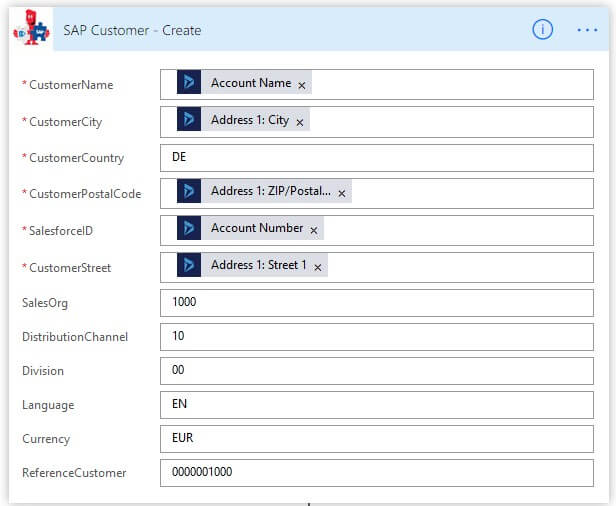Click the Dynamics icon on ZIP/Postal token
Image resolution: width=616 pixels, height=506 pixels.
pos(189,191)
